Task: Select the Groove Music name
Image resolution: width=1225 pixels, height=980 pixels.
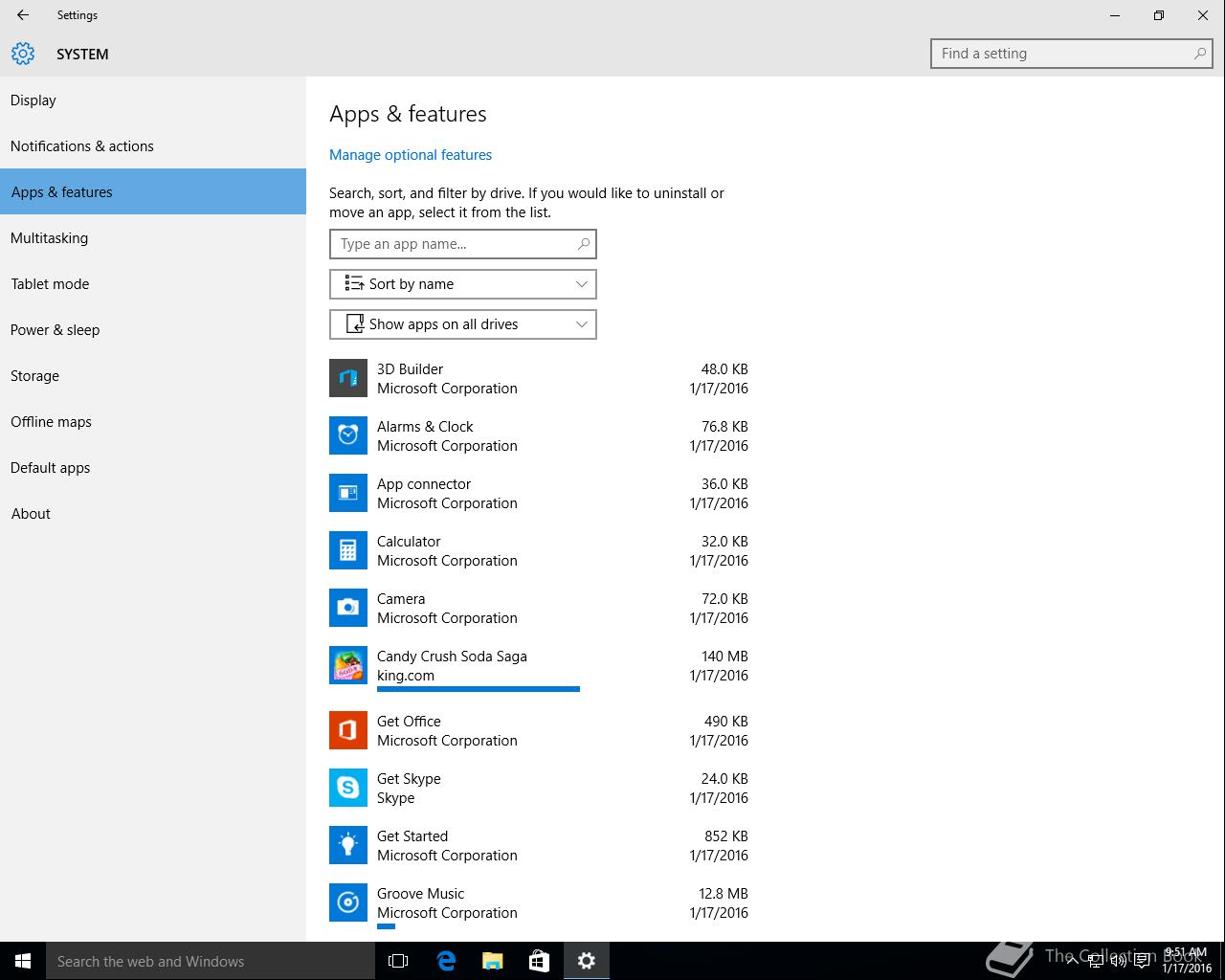Action: coord(420,893)
